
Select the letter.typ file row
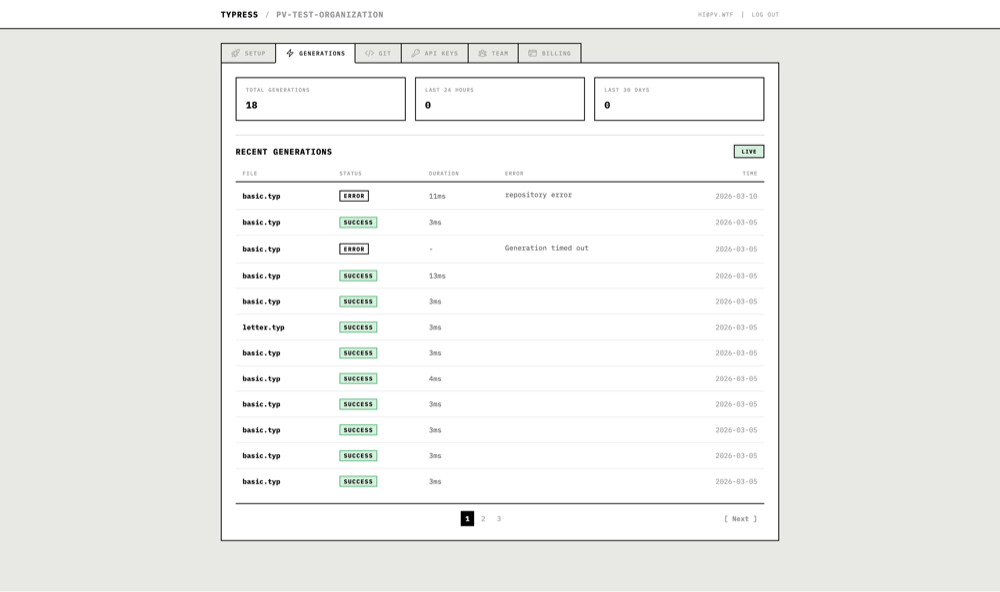coord(500,327)
